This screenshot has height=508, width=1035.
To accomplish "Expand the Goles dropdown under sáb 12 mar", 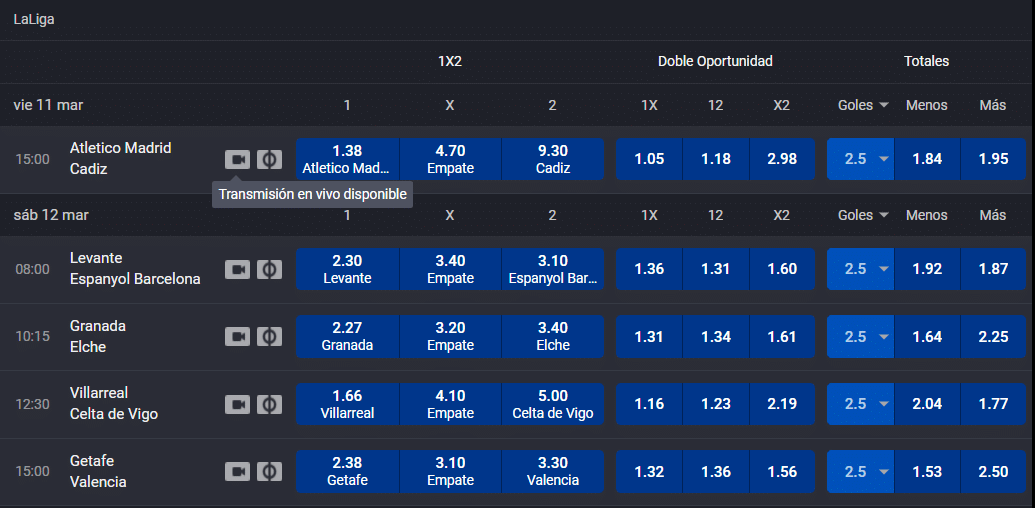I will coord(863,215).
